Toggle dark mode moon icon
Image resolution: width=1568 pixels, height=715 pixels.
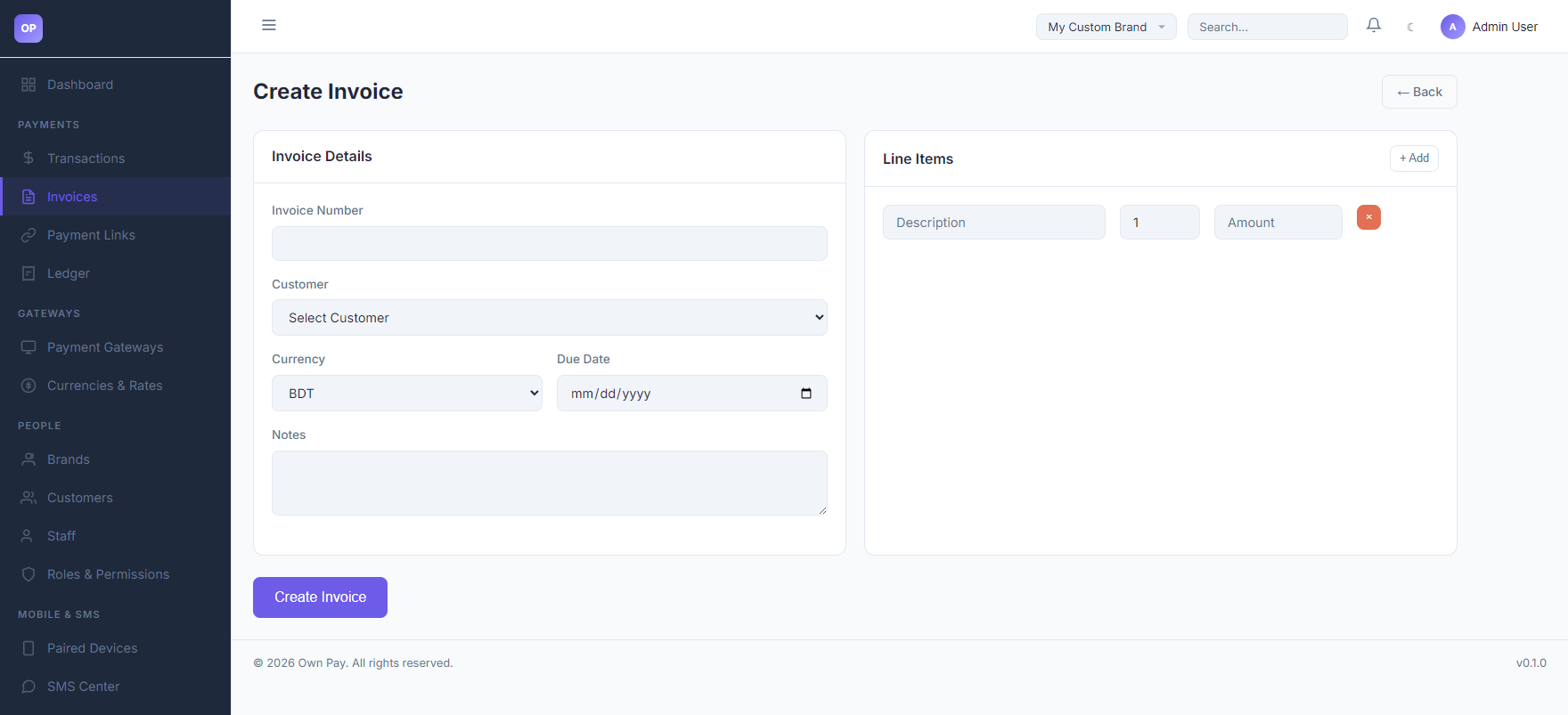point(1410,27)
